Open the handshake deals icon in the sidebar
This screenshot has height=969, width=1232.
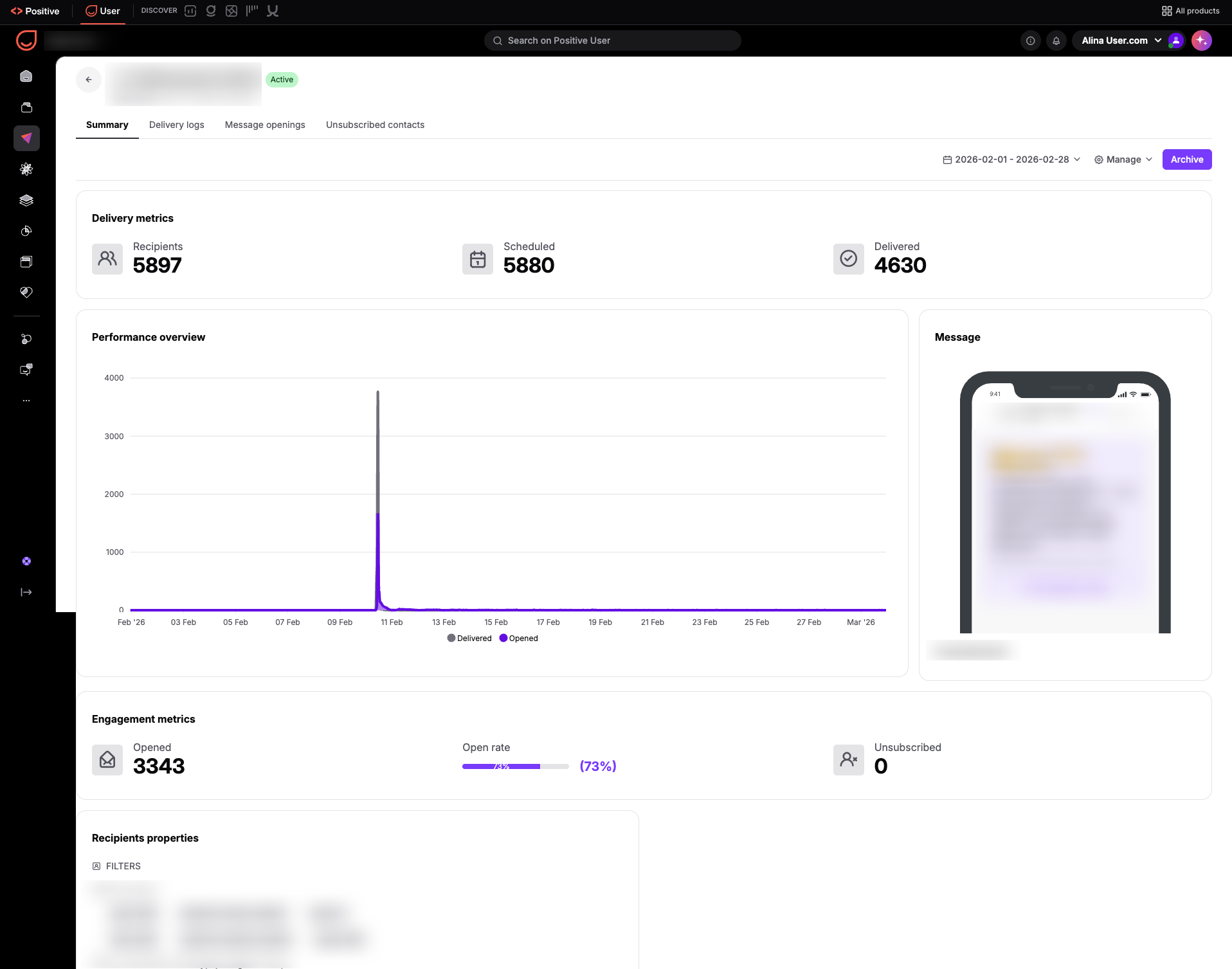(26, 293)
